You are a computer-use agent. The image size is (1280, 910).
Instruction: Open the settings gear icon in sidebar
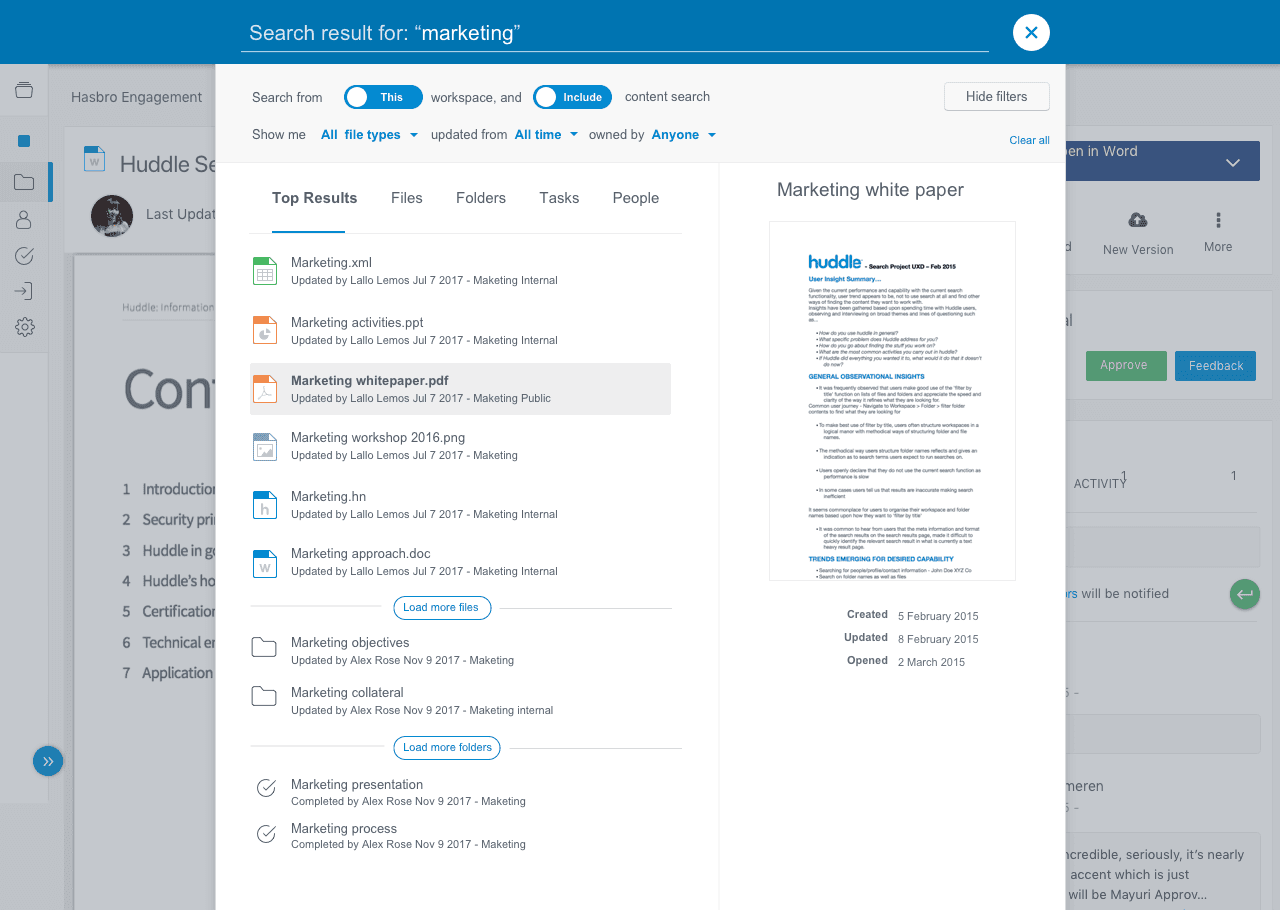pyautogui.click(x=25, y=327)
